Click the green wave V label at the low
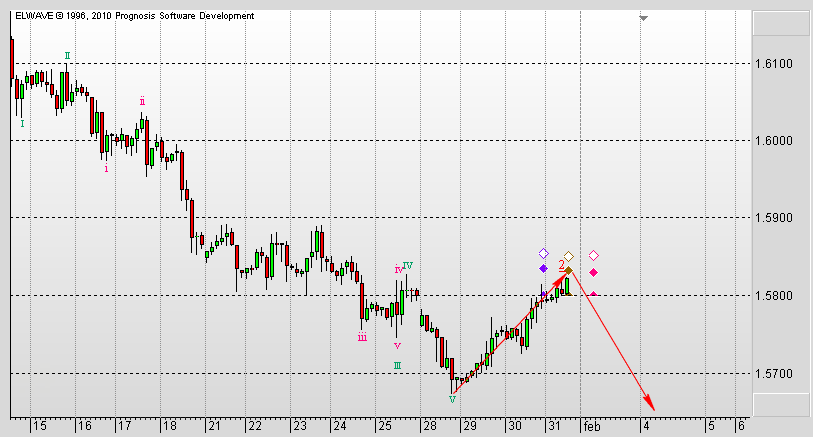This screenshot has width=813, height=437. [452, 399]
